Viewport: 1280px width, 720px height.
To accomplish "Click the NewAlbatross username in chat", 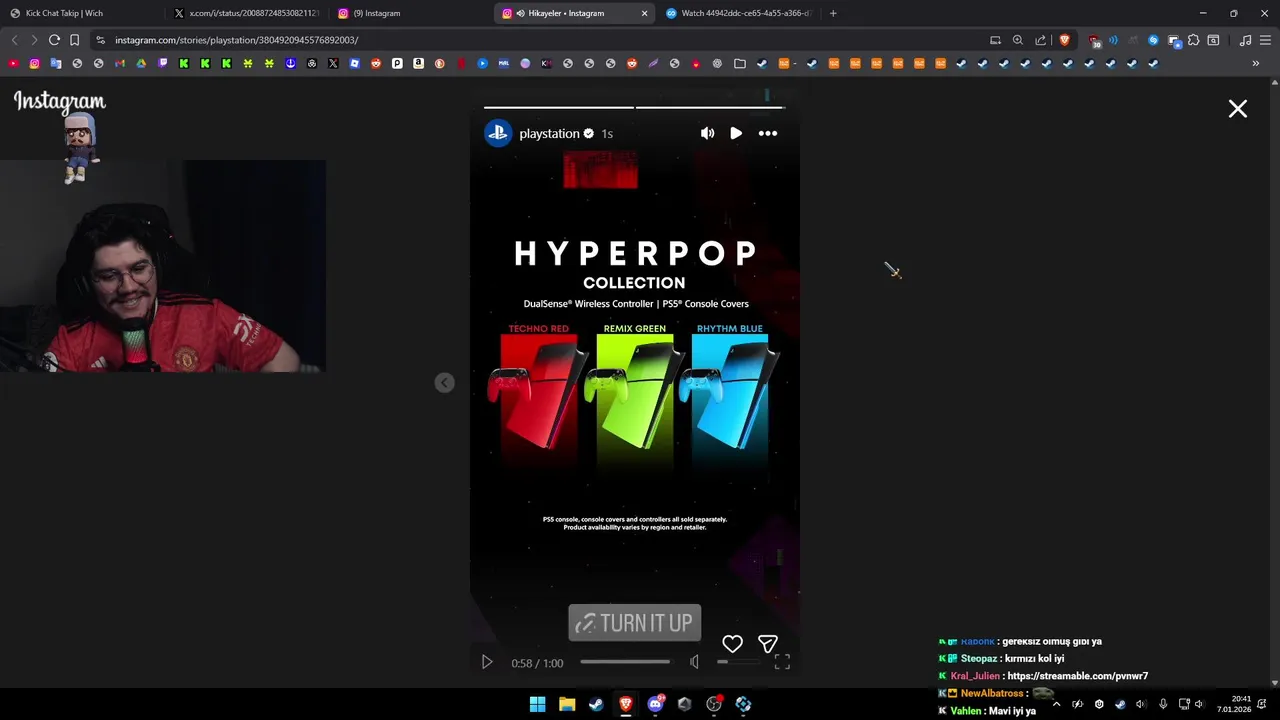I will click(x=992, y=693).
